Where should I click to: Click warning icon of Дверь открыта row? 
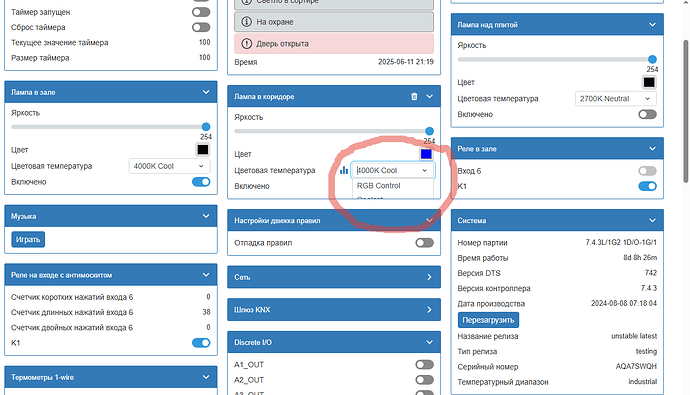[247, 44]
